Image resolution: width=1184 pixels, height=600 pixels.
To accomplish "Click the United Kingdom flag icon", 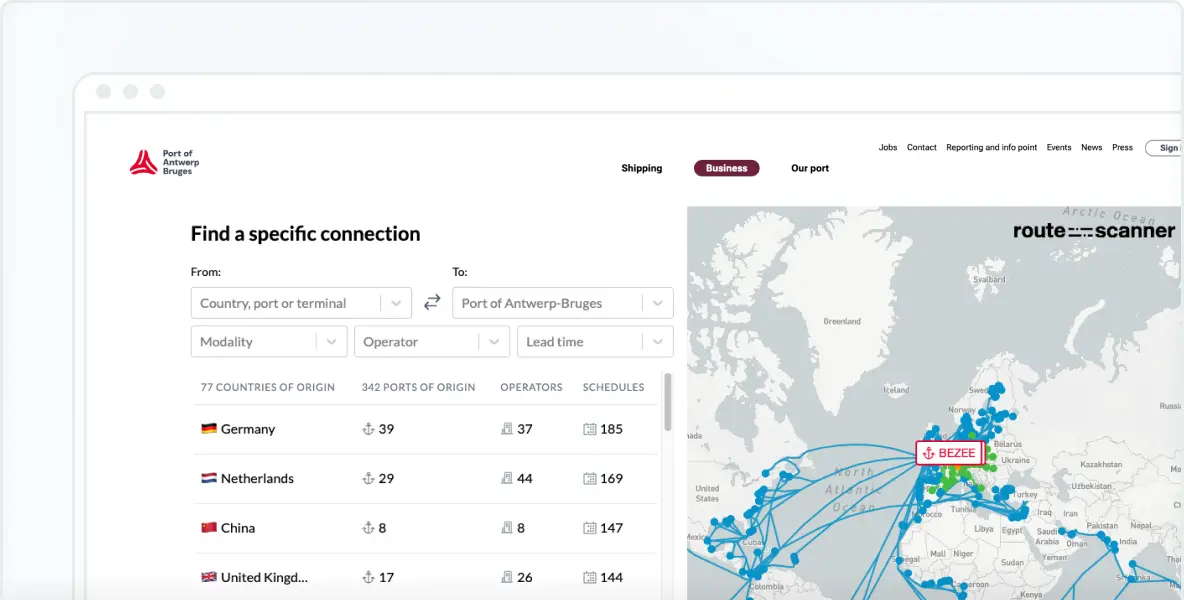I will pyautogui.click(x=209, y=577).
